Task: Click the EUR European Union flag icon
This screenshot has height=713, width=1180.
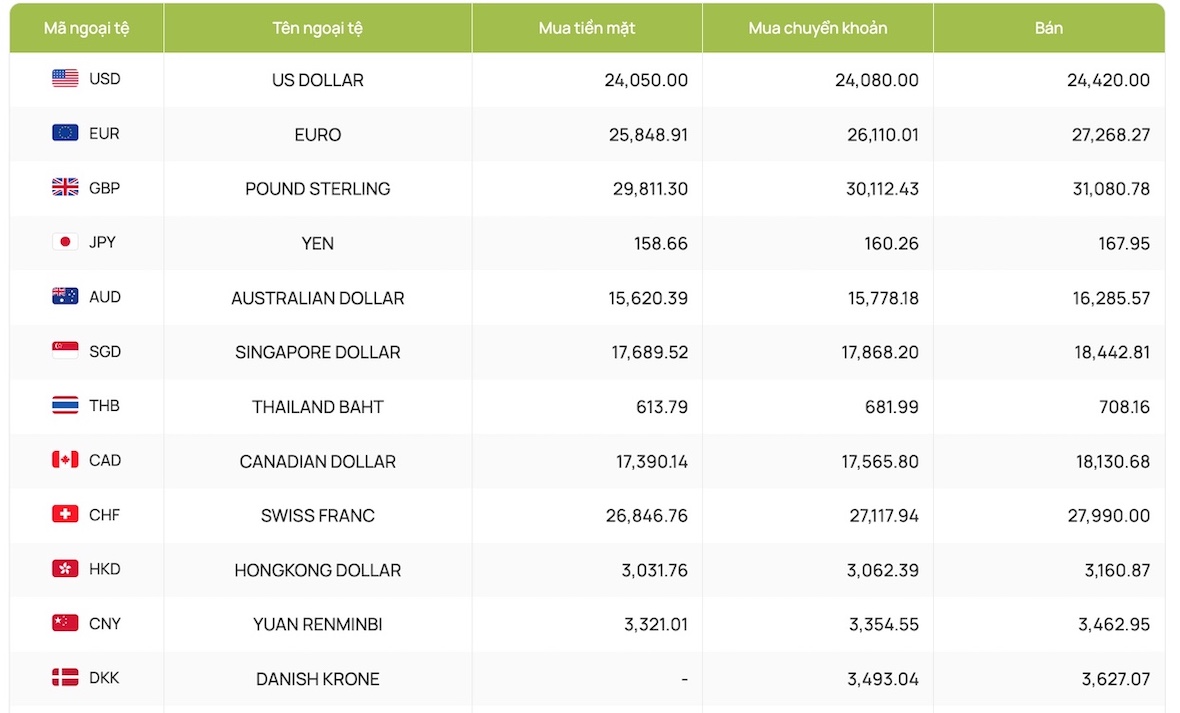Action: coord(65,133)
